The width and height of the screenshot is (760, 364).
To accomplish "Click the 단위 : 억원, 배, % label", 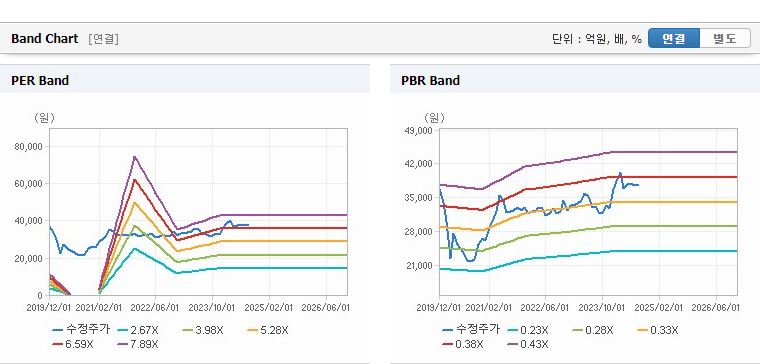I will click(597, 39).
